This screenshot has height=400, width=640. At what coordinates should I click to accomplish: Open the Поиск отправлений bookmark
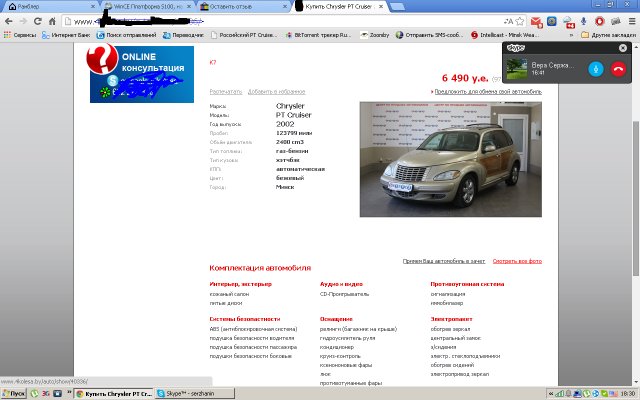tap(127, 35)
